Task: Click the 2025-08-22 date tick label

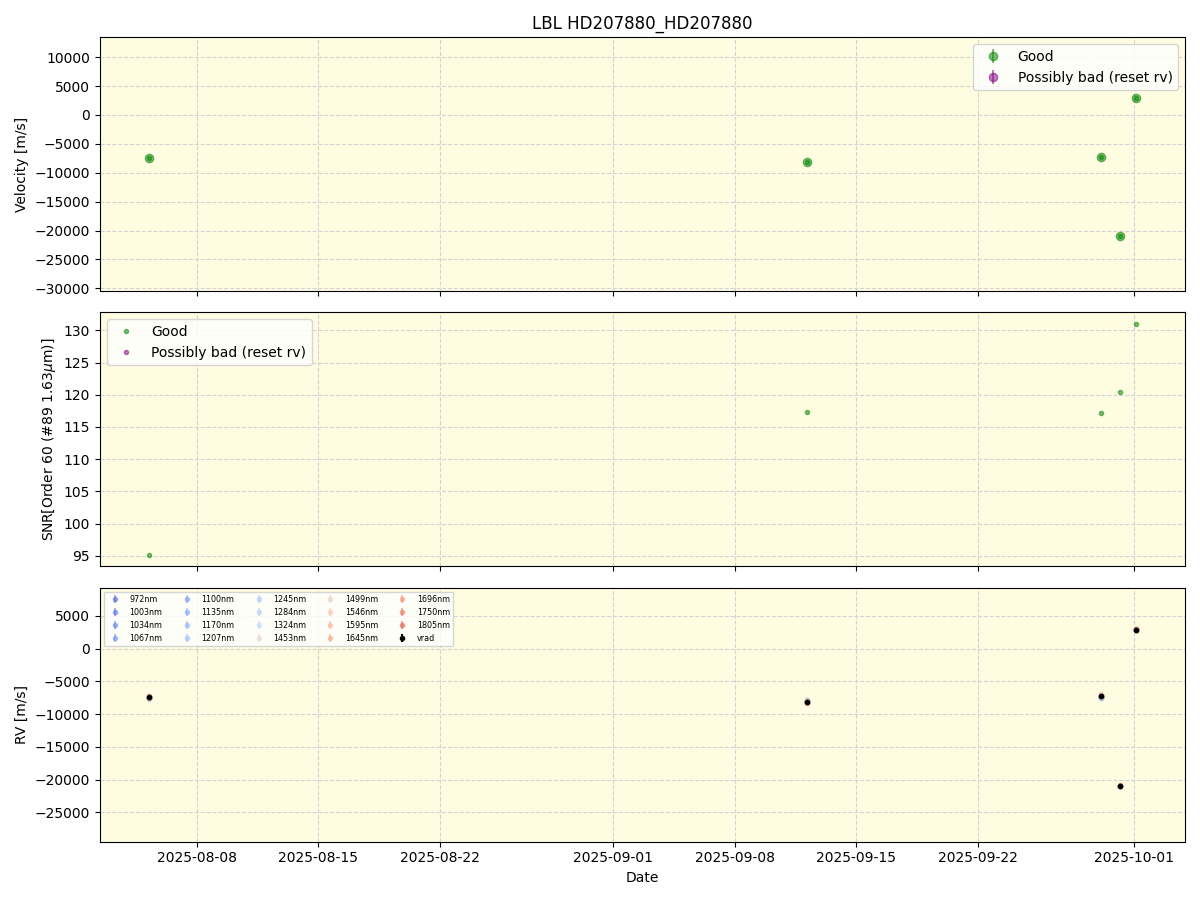Action: click(440, 857)
